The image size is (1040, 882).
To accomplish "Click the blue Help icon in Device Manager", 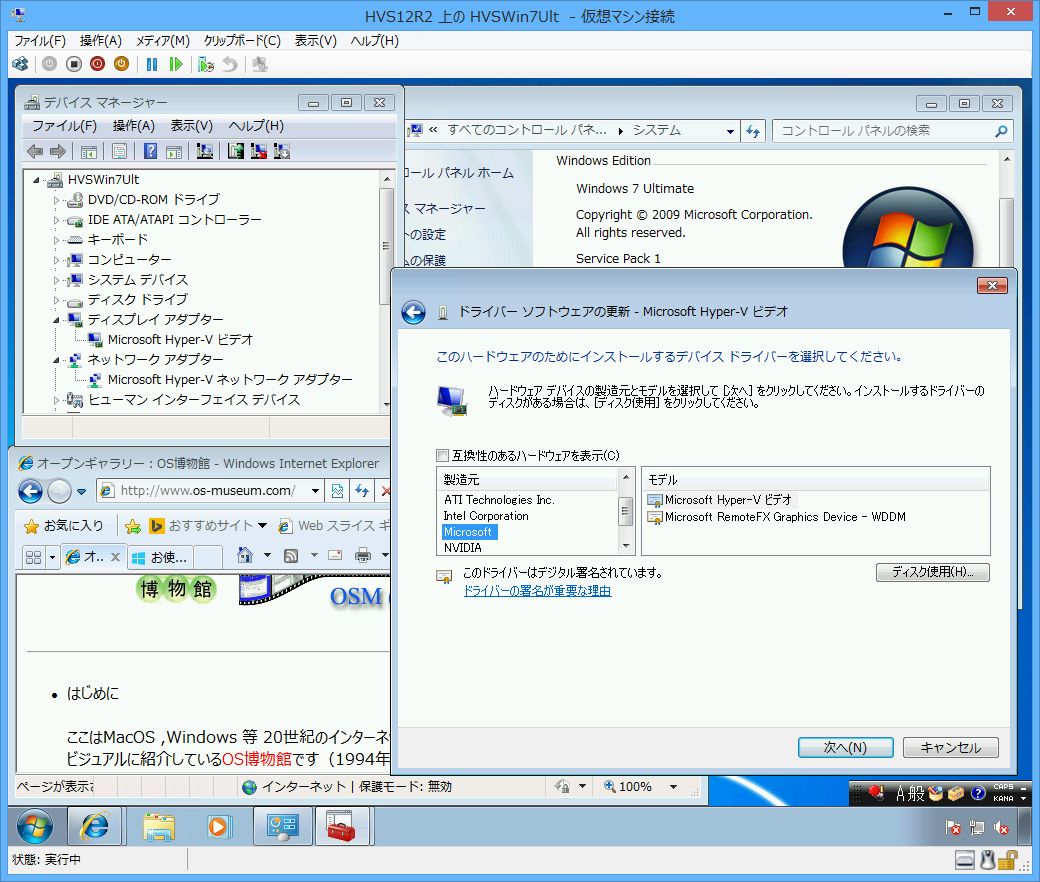I will (151, 152).
